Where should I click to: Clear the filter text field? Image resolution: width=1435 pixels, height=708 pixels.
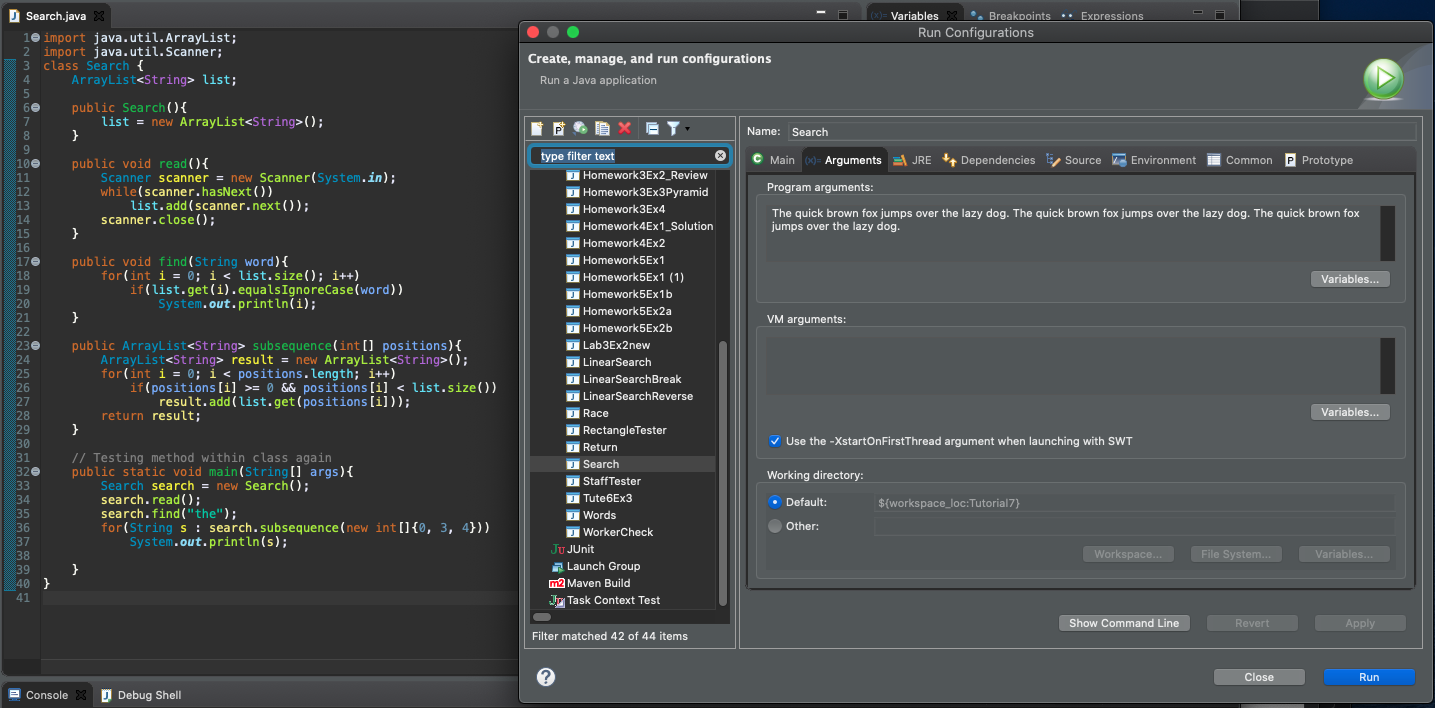720,156
